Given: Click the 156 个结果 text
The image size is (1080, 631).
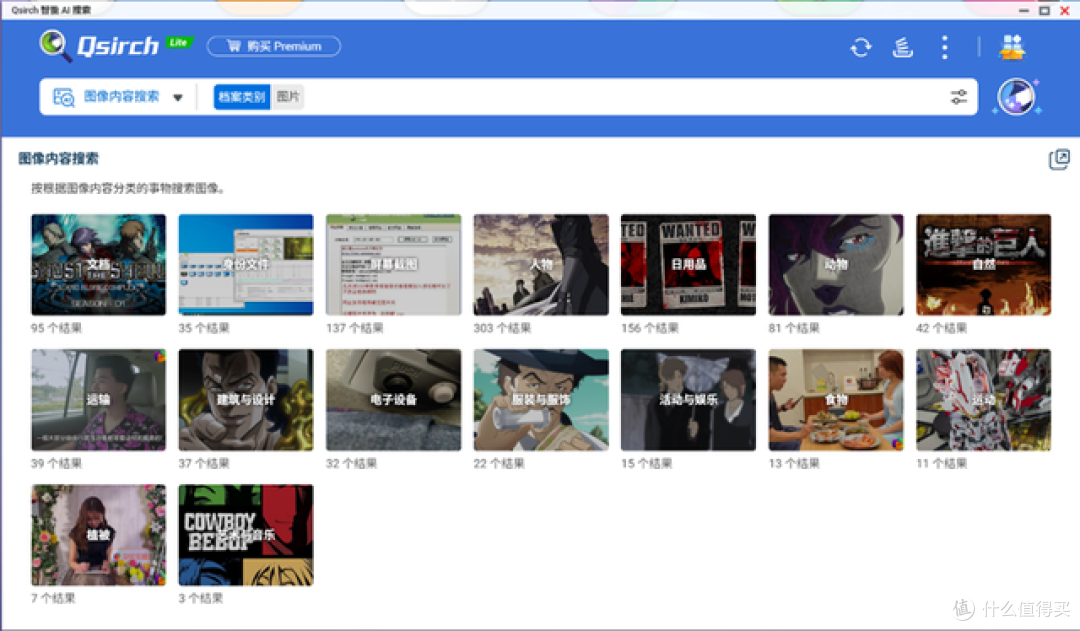Looking at the screenshot, I should pos(650,329).
